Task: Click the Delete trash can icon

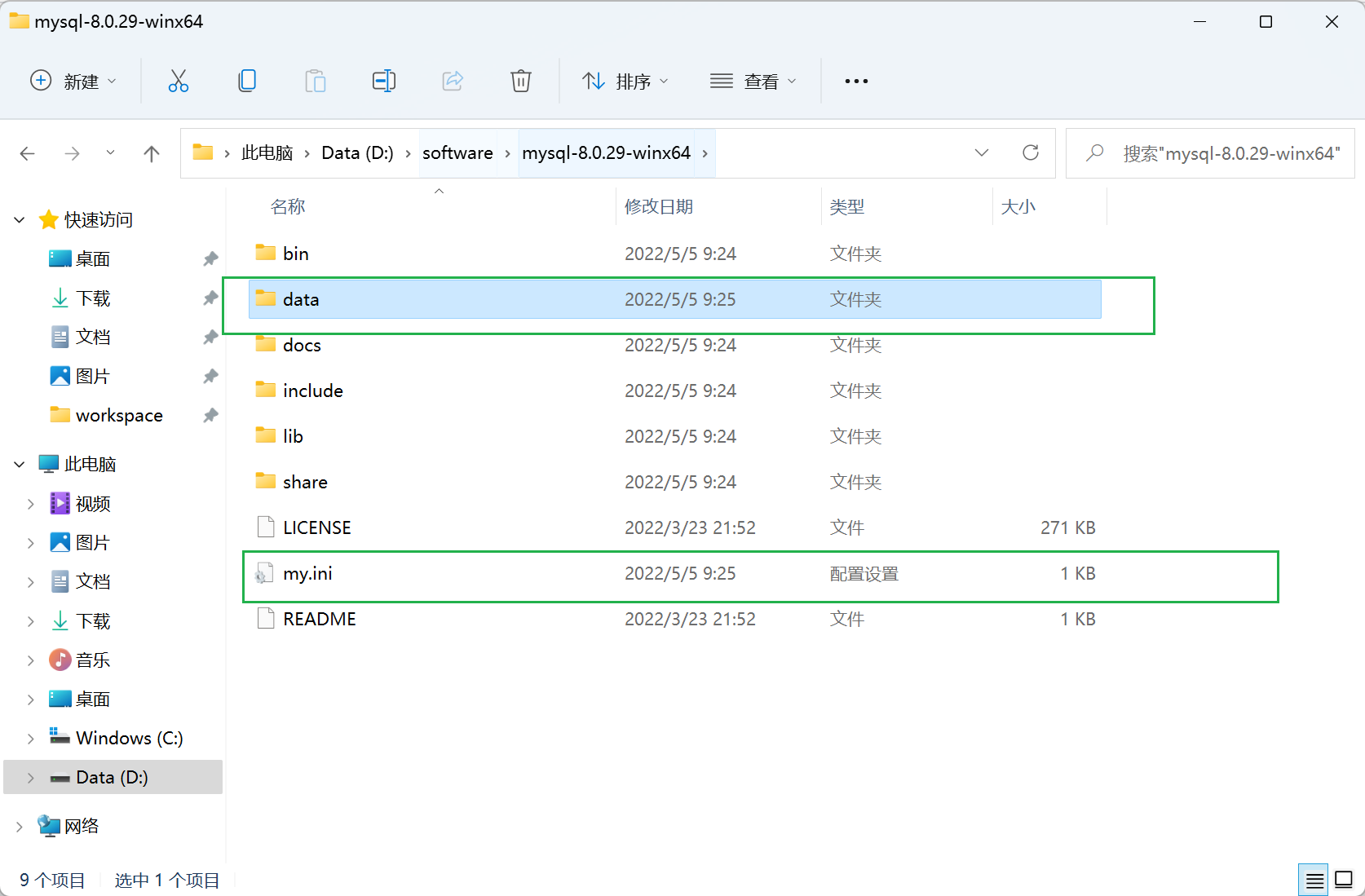Action: [x=520, y=82]
